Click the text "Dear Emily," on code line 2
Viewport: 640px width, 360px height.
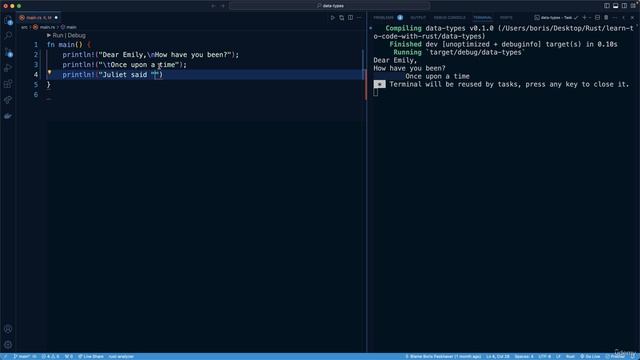pos(124,55)
